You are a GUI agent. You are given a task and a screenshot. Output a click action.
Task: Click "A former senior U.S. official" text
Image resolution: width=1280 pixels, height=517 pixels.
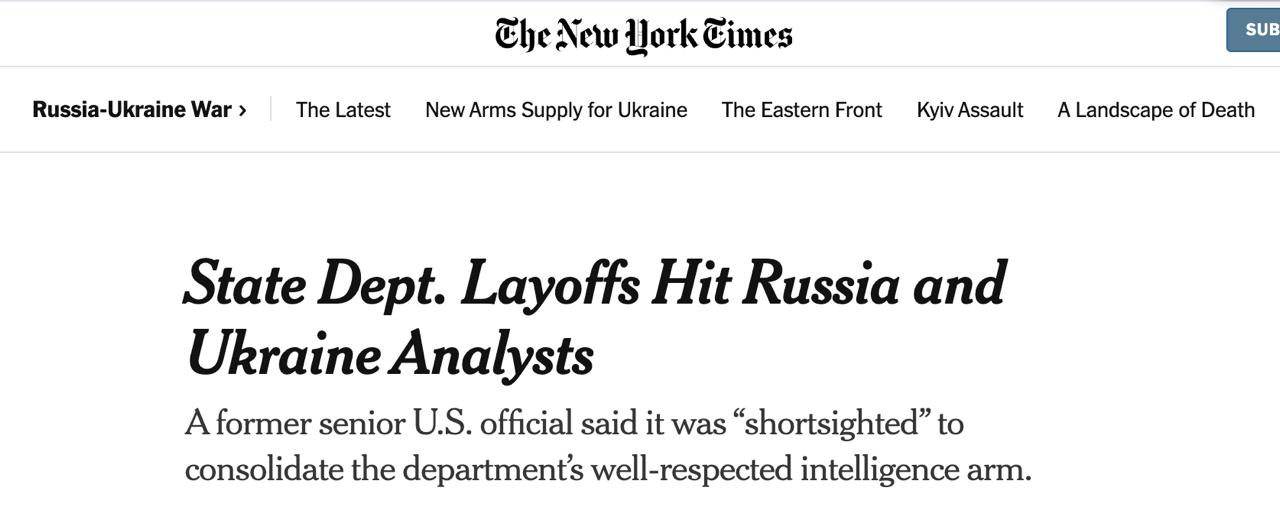pyautogui.click(x=328, y=424)
